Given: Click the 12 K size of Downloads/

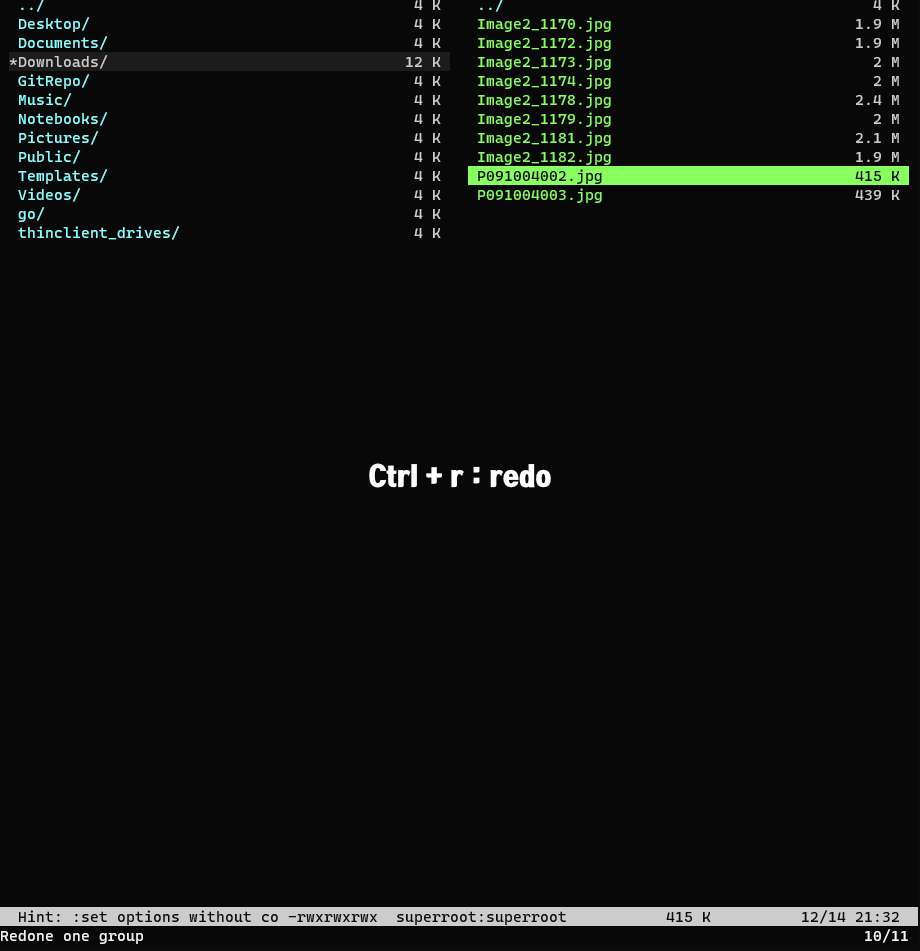Looking at the screenshot, I should click(423, 62).
